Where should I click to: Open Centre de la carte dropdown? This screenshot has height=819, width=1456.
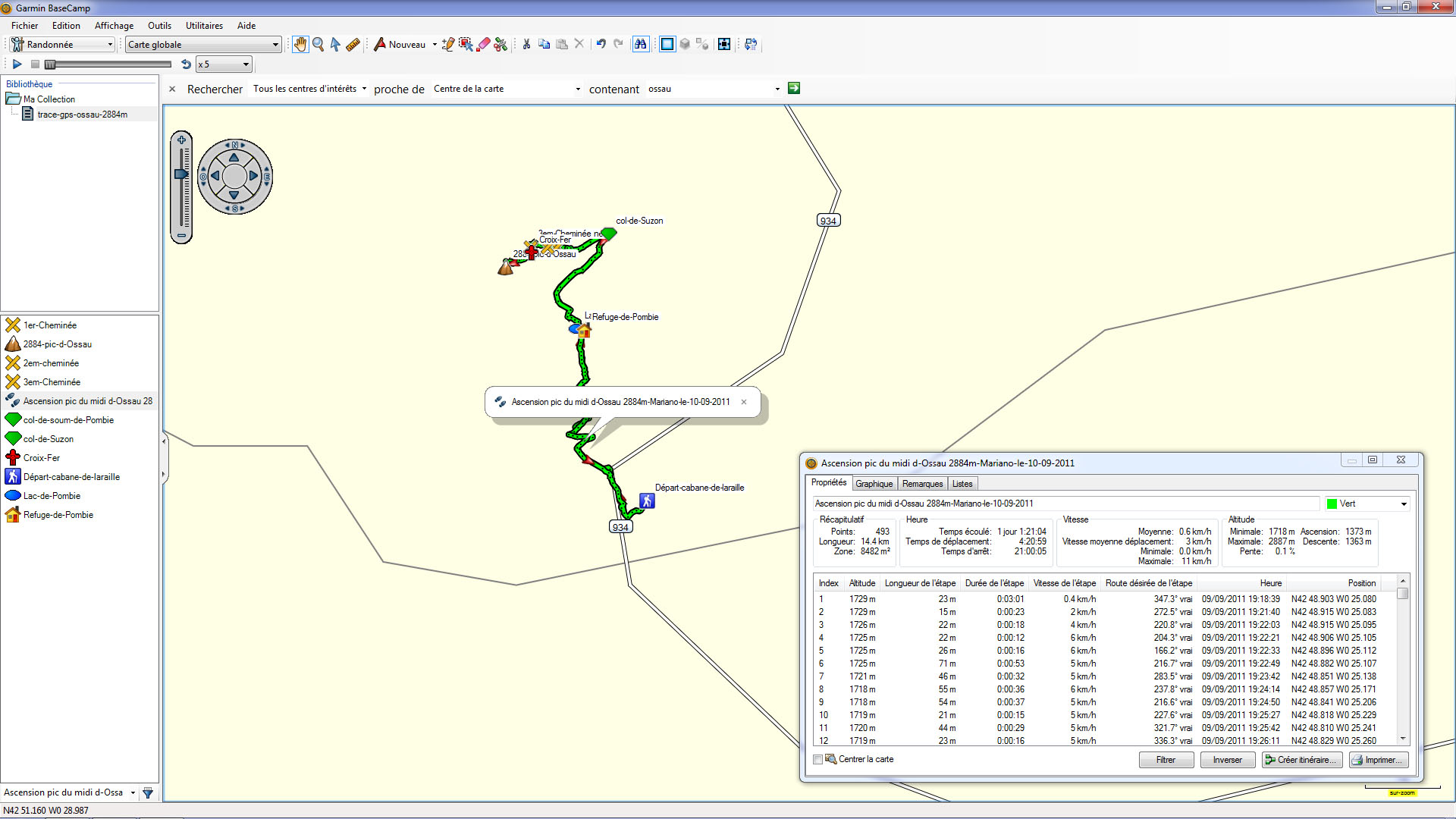[x=507, y=89]
